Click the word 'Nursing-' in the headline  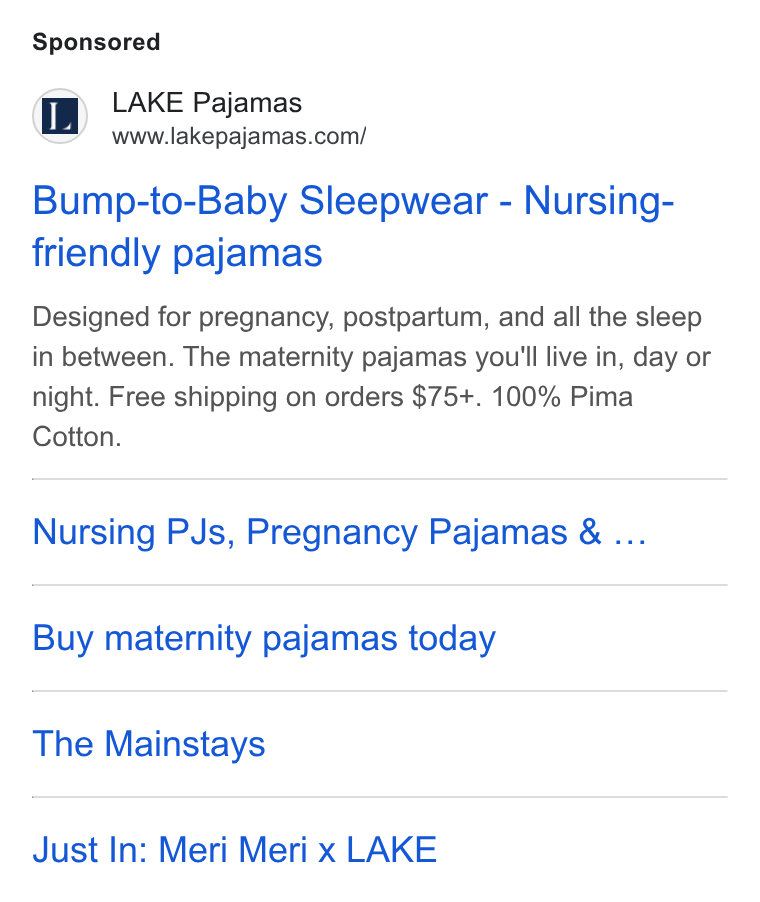click(x=599, y=201)
